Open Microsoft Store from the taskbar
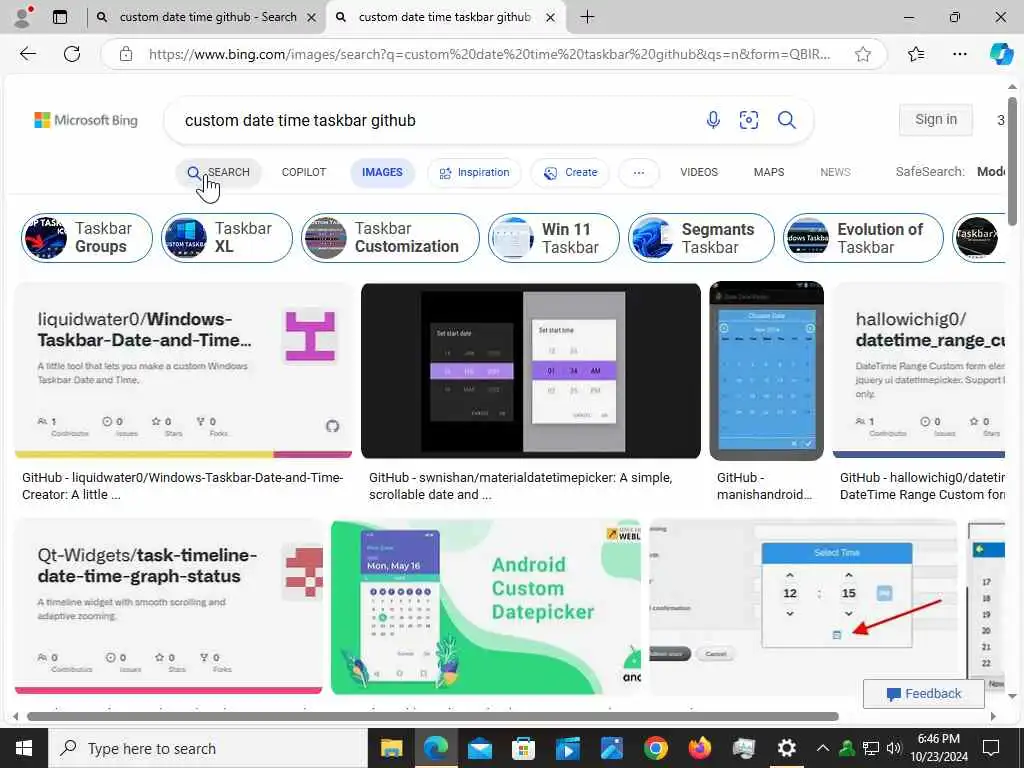The height and width of the screenshot is (768, 1024). 523,748
